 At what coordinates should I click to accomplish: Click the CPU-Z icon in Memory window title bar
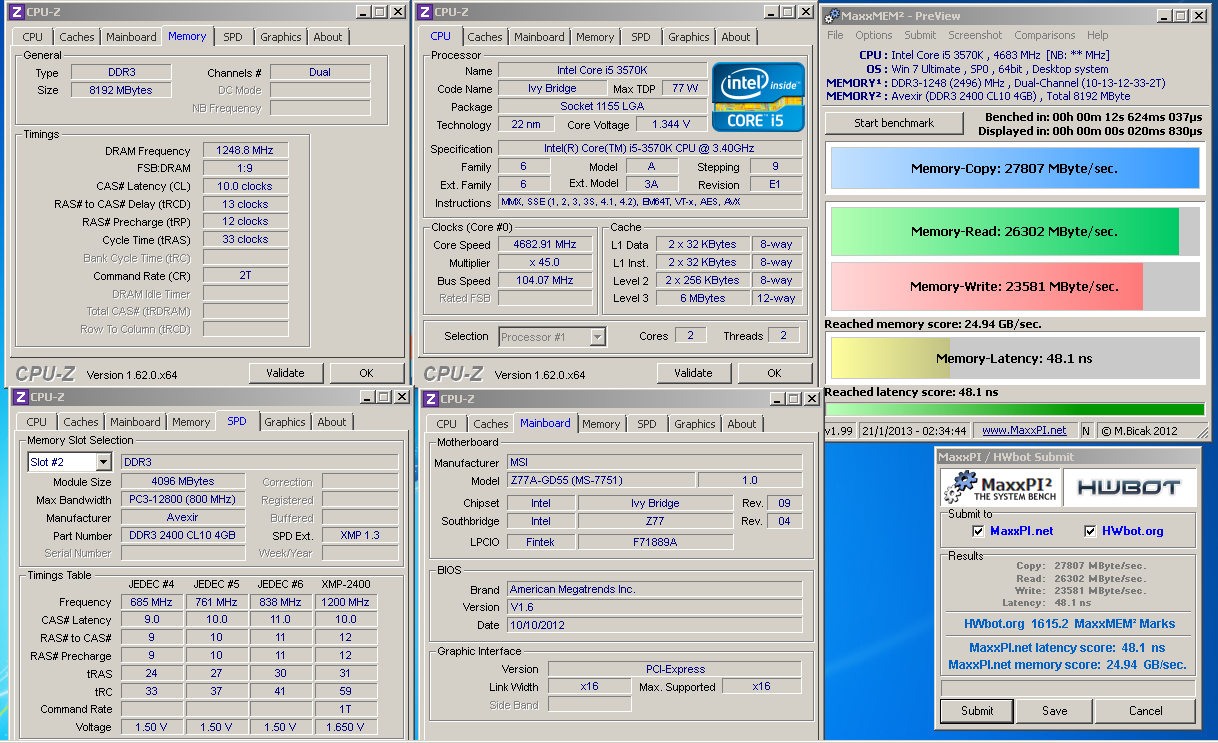(x=19, y=12)
